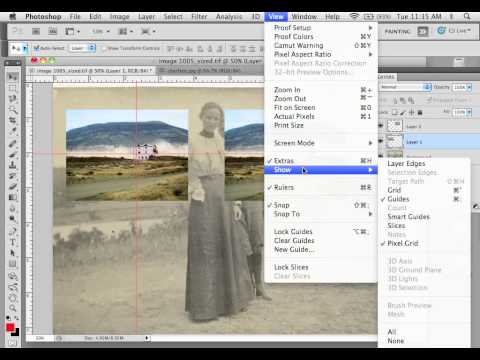Click the Opacity value field in Layers panel
This screenshot has width=480, height=360.
[x=459, y=87]
